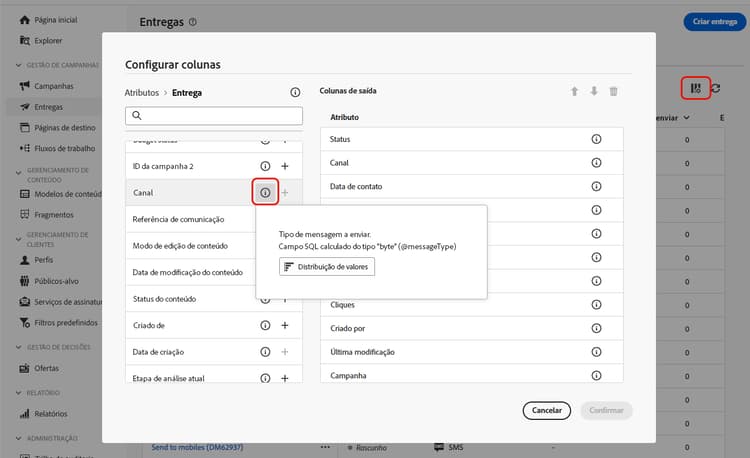Collapse Administração section

(19, 438)
